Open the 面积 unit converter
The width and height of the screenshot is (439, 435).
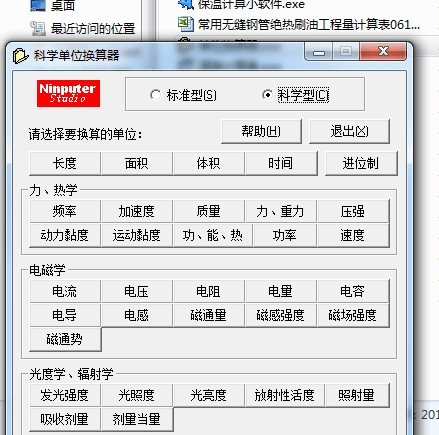pos(137,163)
